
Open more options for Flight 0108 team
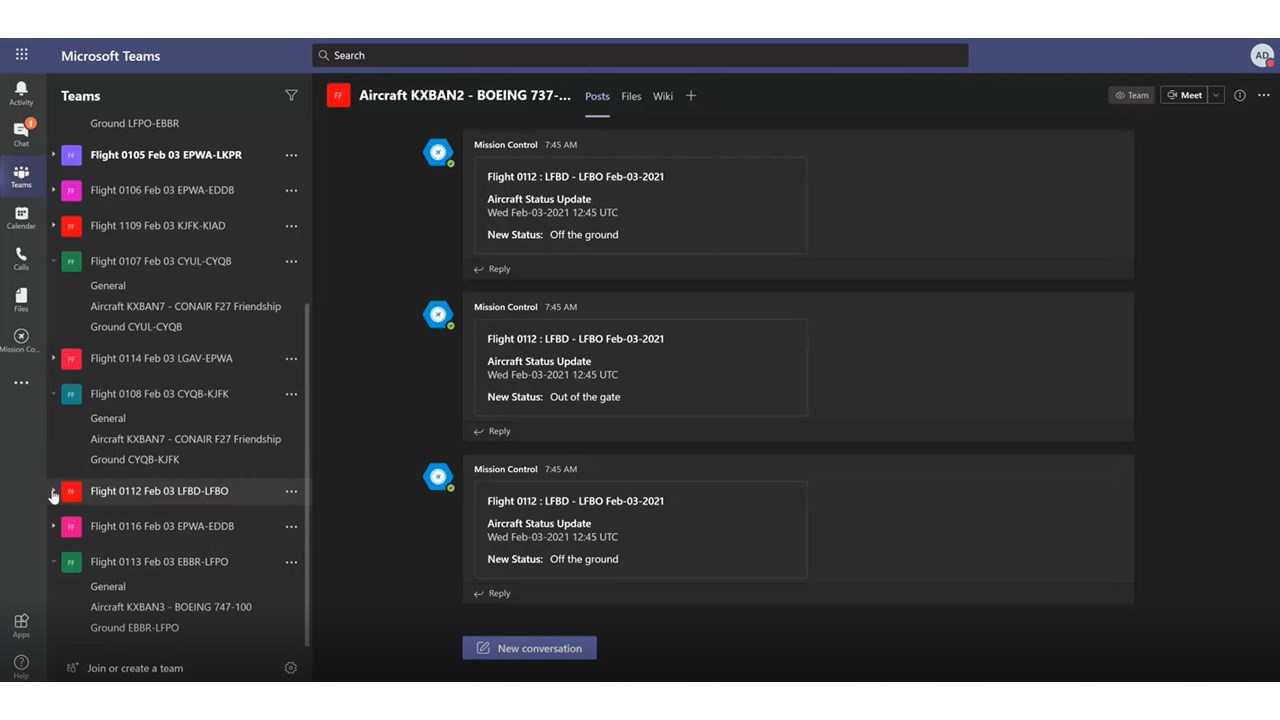[x=291, y=394]
